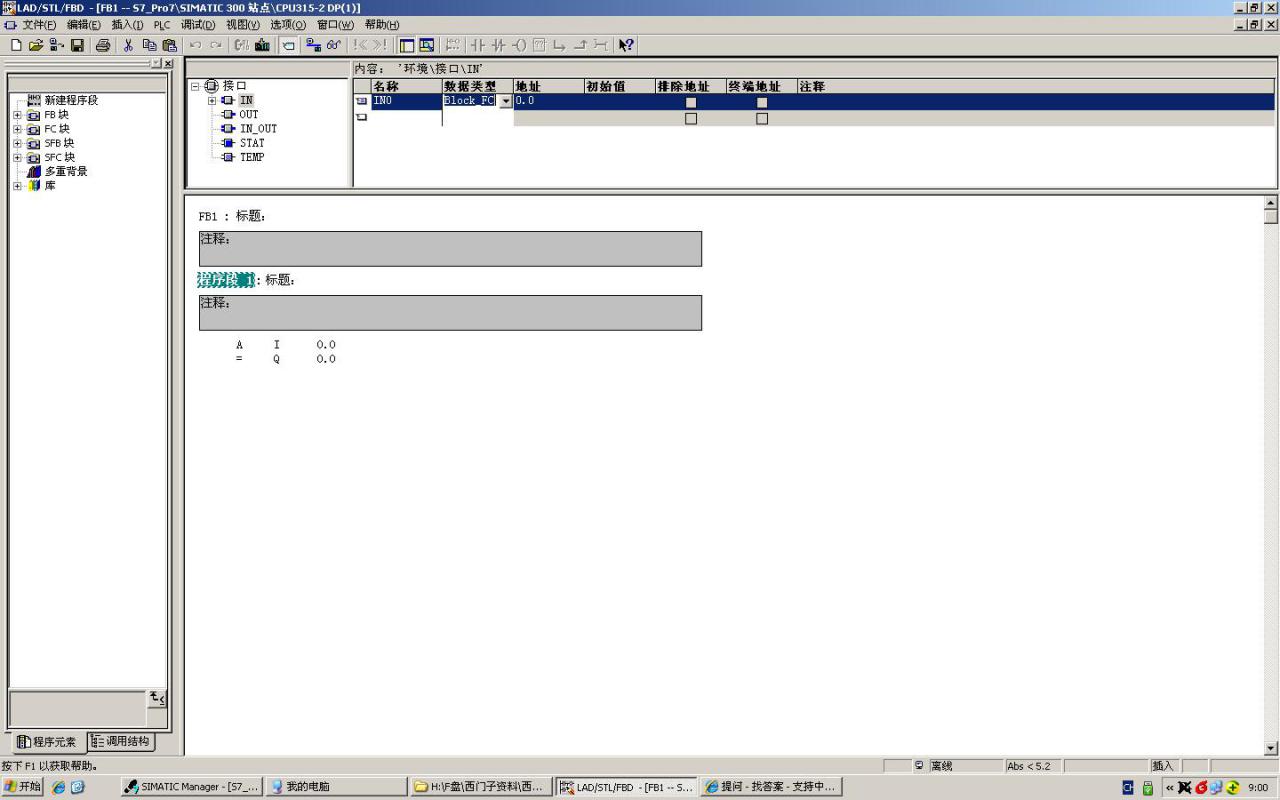This screenshot has width=1280, height=800.
Task: Select TEMP in the interface tree
Action: [x=252, y=157]
